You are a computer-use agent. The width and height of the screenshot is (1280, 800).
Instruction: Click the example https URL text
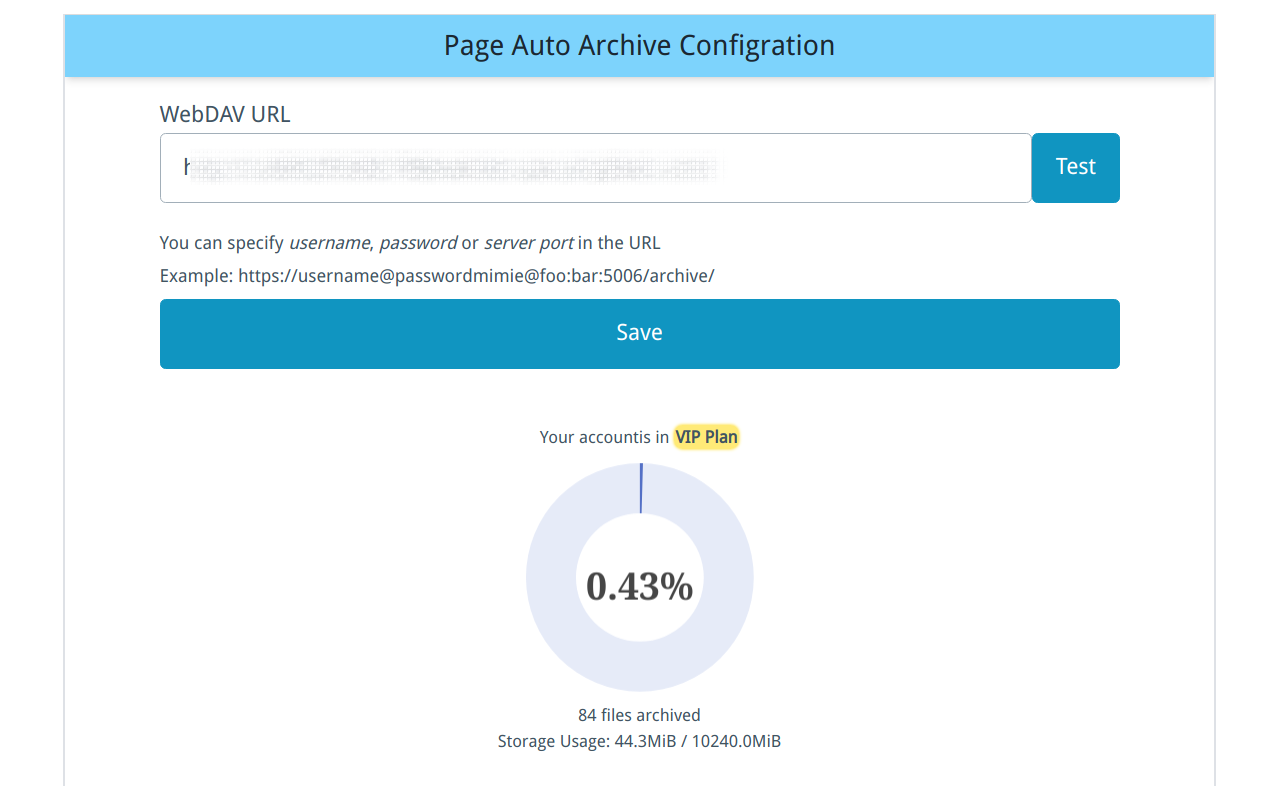[x=476, y=275]
